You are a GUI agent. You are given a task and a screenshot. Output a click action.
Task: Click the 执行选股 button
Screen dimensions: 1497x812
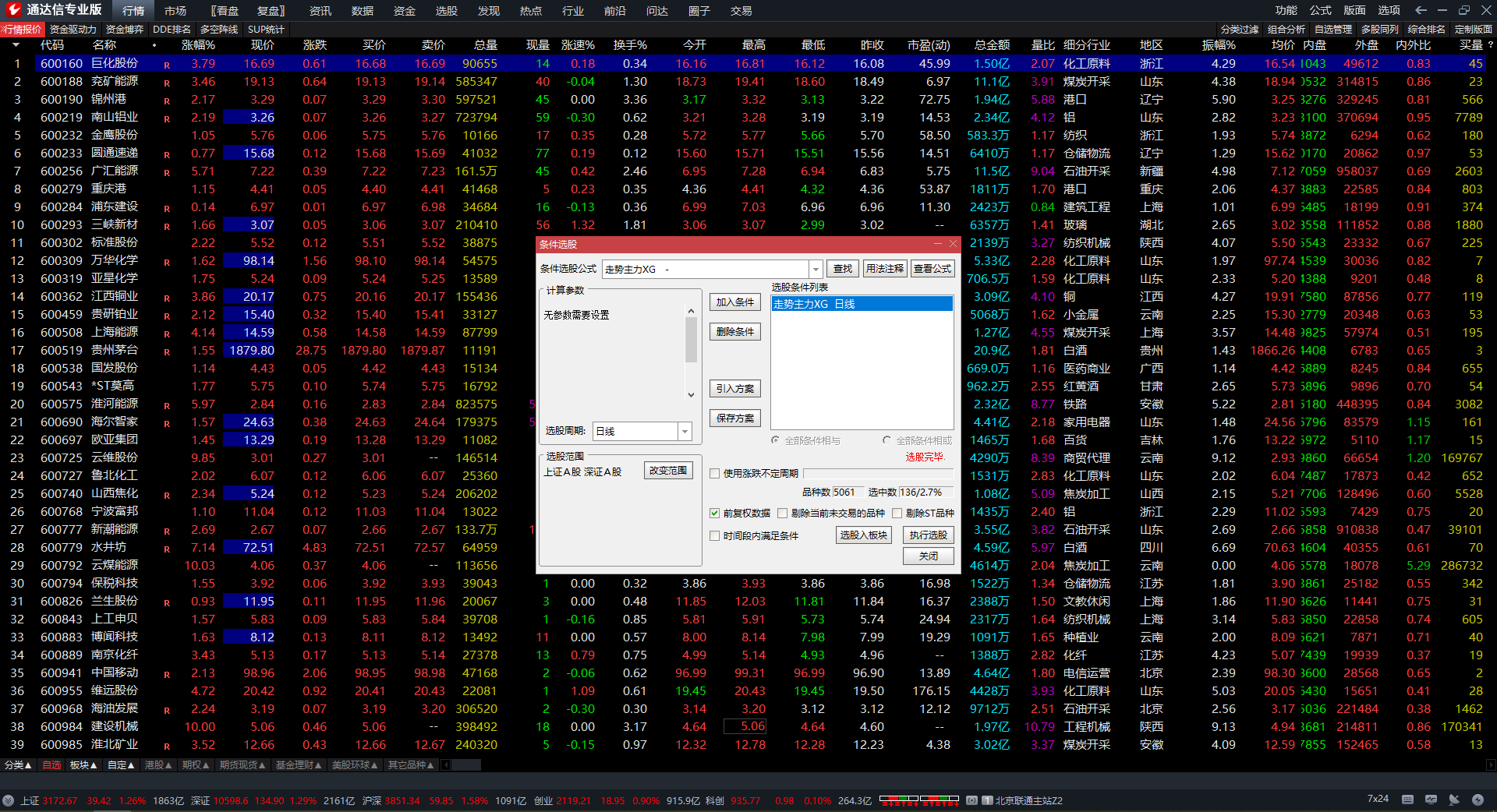tap(928, 535)
